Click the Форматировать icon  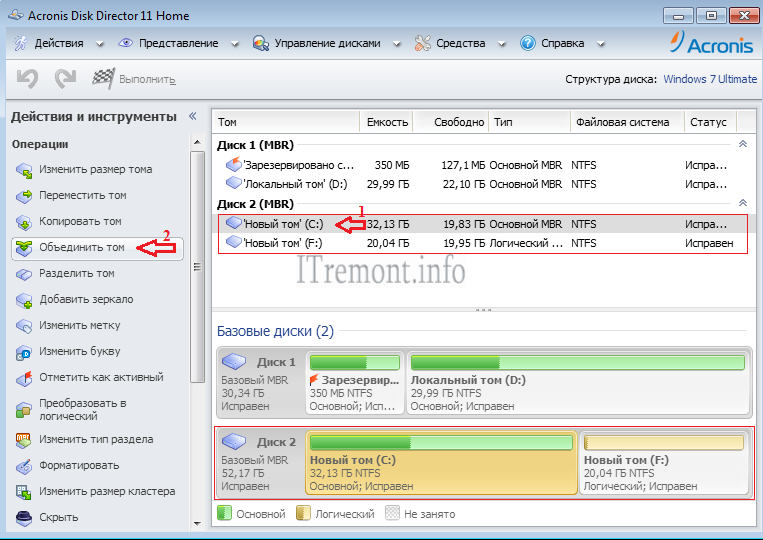[24, 467]
